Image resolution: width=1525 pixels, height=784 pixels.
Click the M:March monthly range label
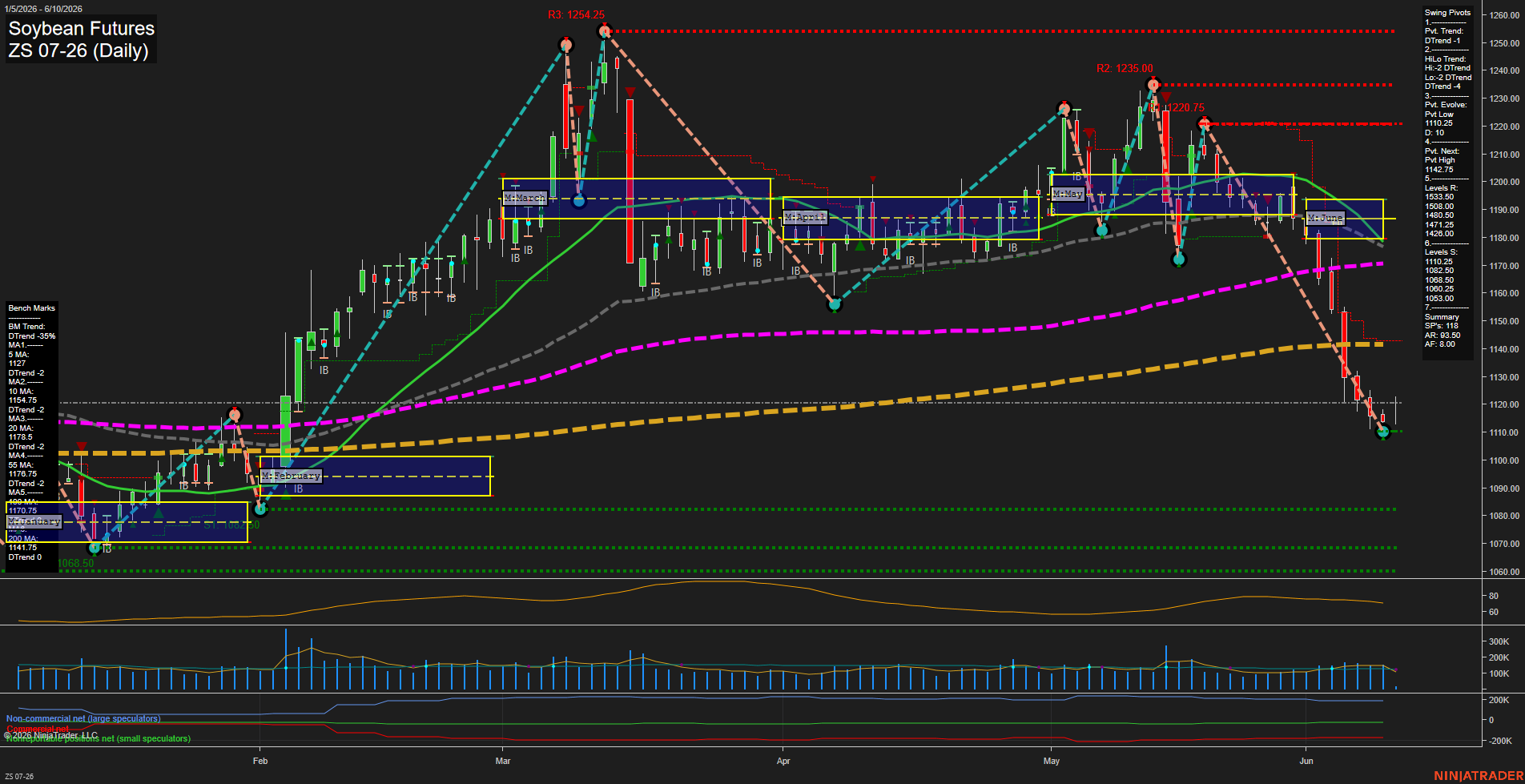[x=525, y=198]
